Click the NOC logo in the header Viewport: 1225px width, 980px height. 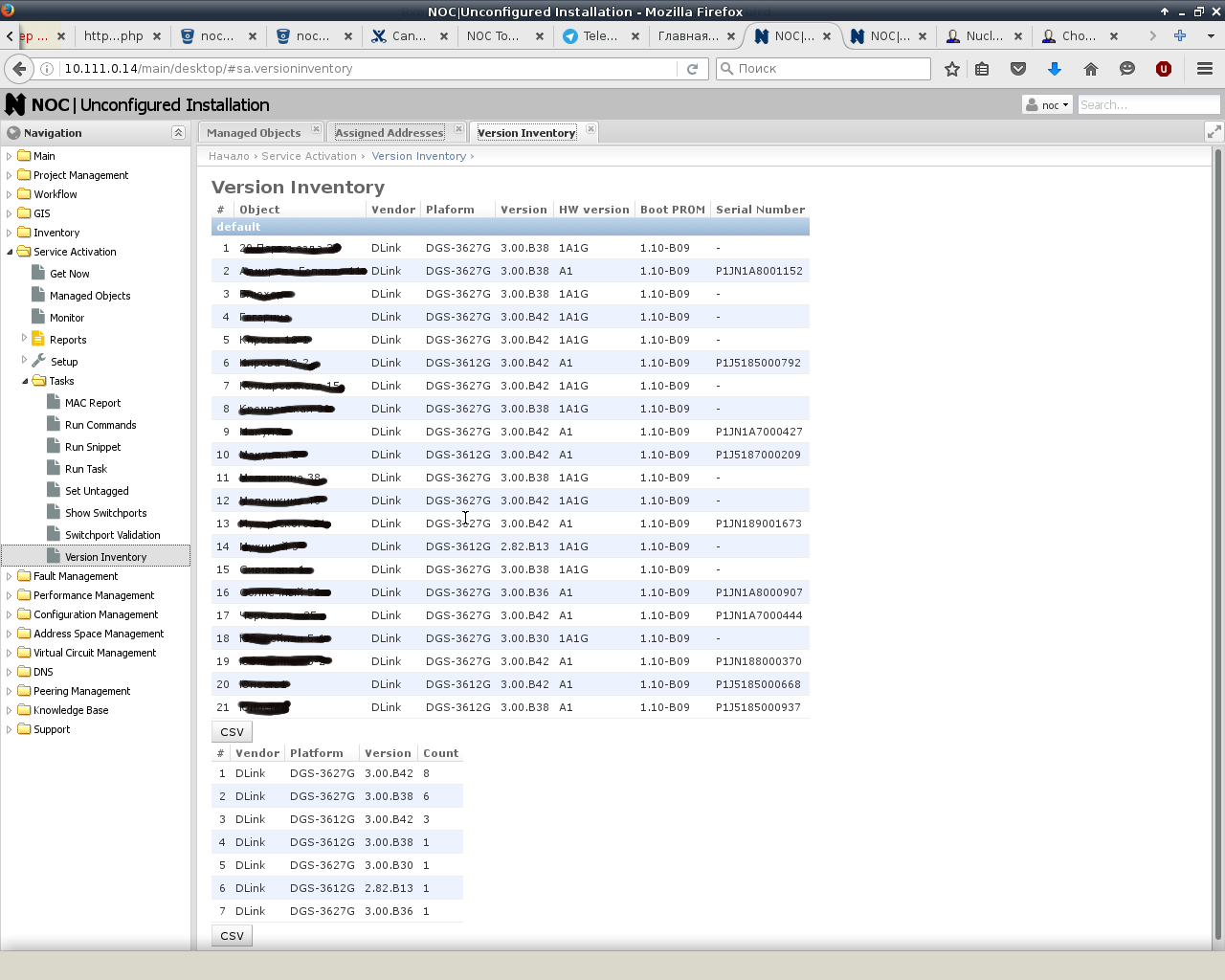pyautogui.click(x=15, y=104)
